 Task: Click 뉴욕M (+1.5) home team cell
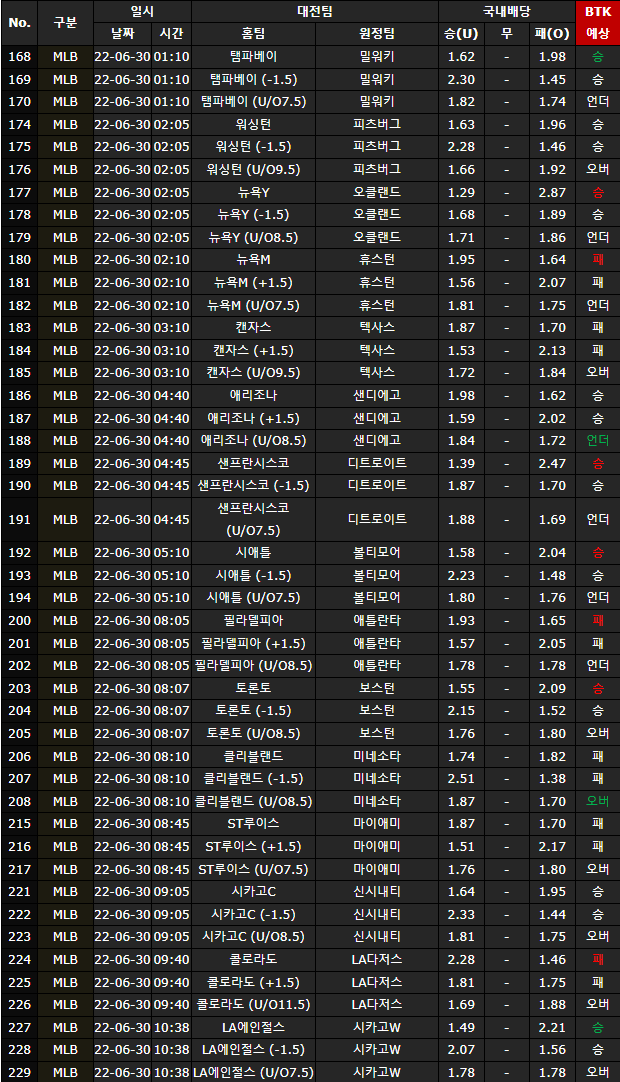(253, 283)
